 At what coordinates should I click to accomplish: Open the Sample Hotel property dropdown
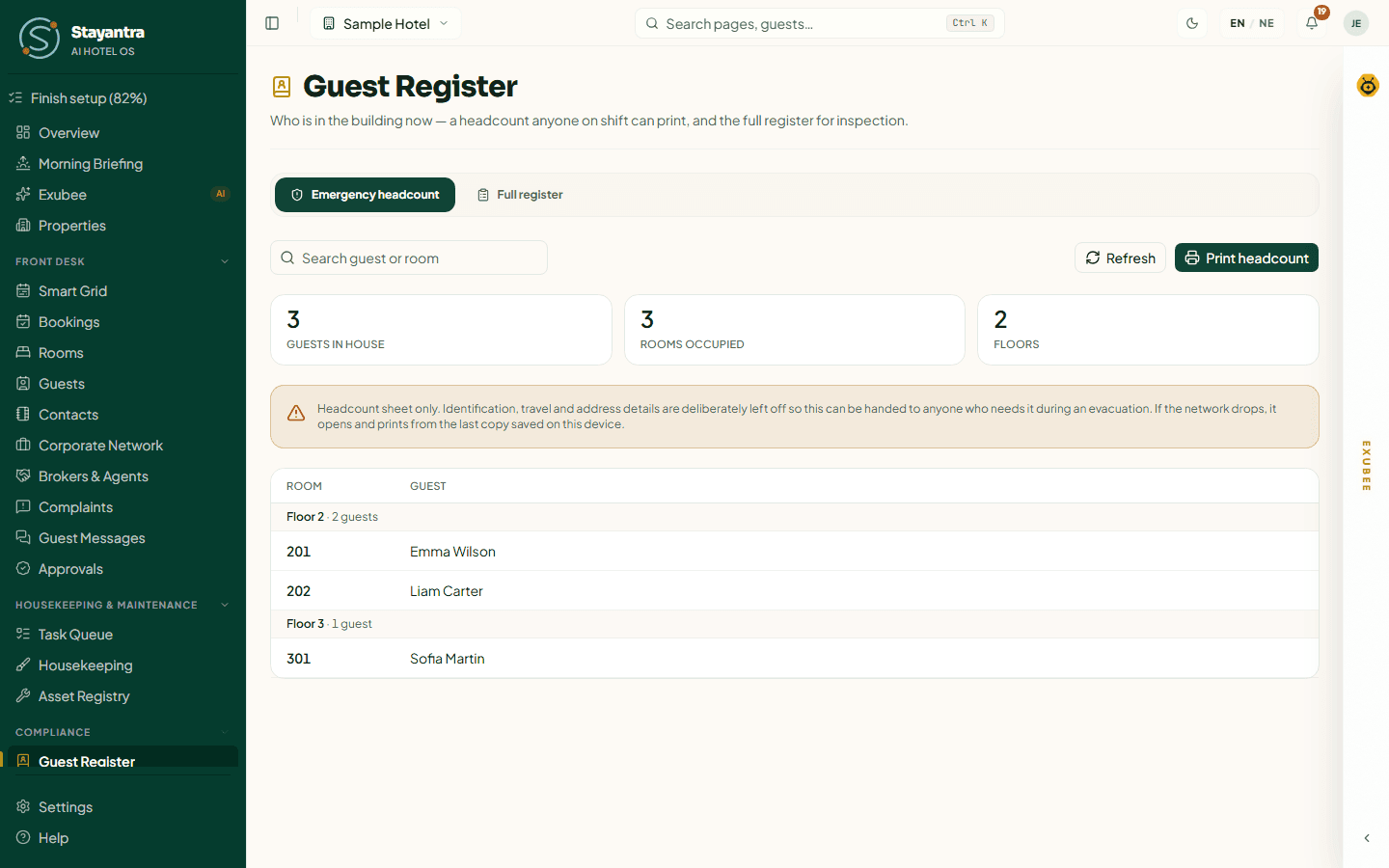click(x=386, y=23)
